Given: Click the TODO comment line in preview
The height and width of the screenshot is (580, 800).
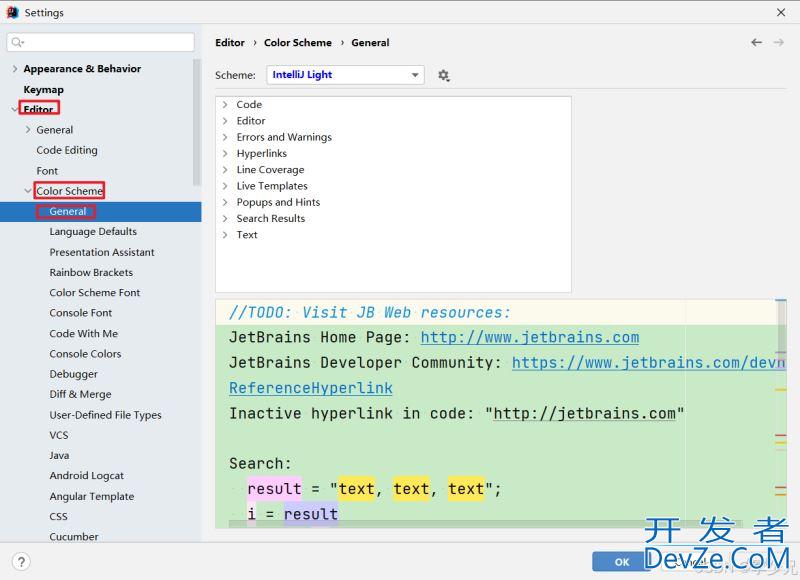Looking at the screenshot, I should (x=369, y=312).
